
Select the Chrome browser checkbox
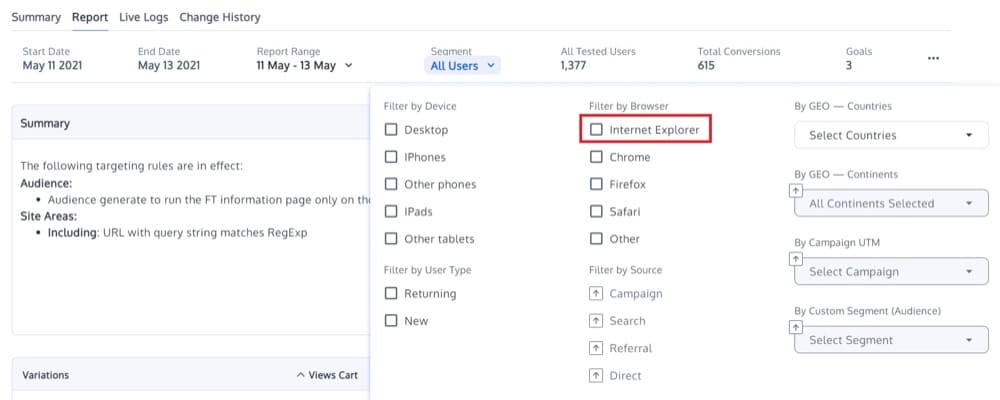point(597,157)
